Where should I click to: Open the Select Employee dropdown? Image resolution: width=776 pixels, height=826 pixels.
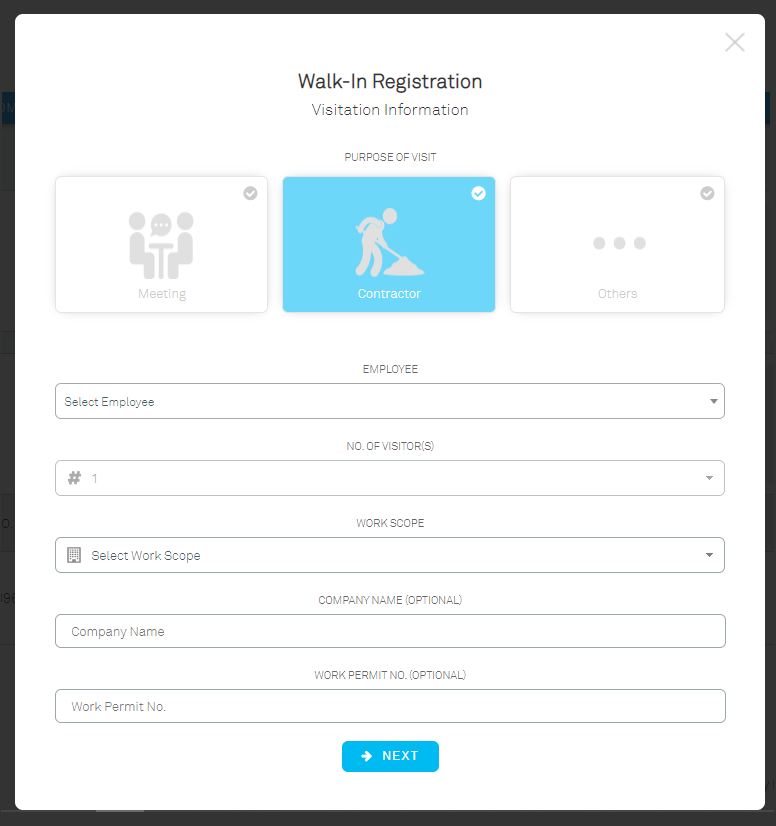(x=390, y=401)
